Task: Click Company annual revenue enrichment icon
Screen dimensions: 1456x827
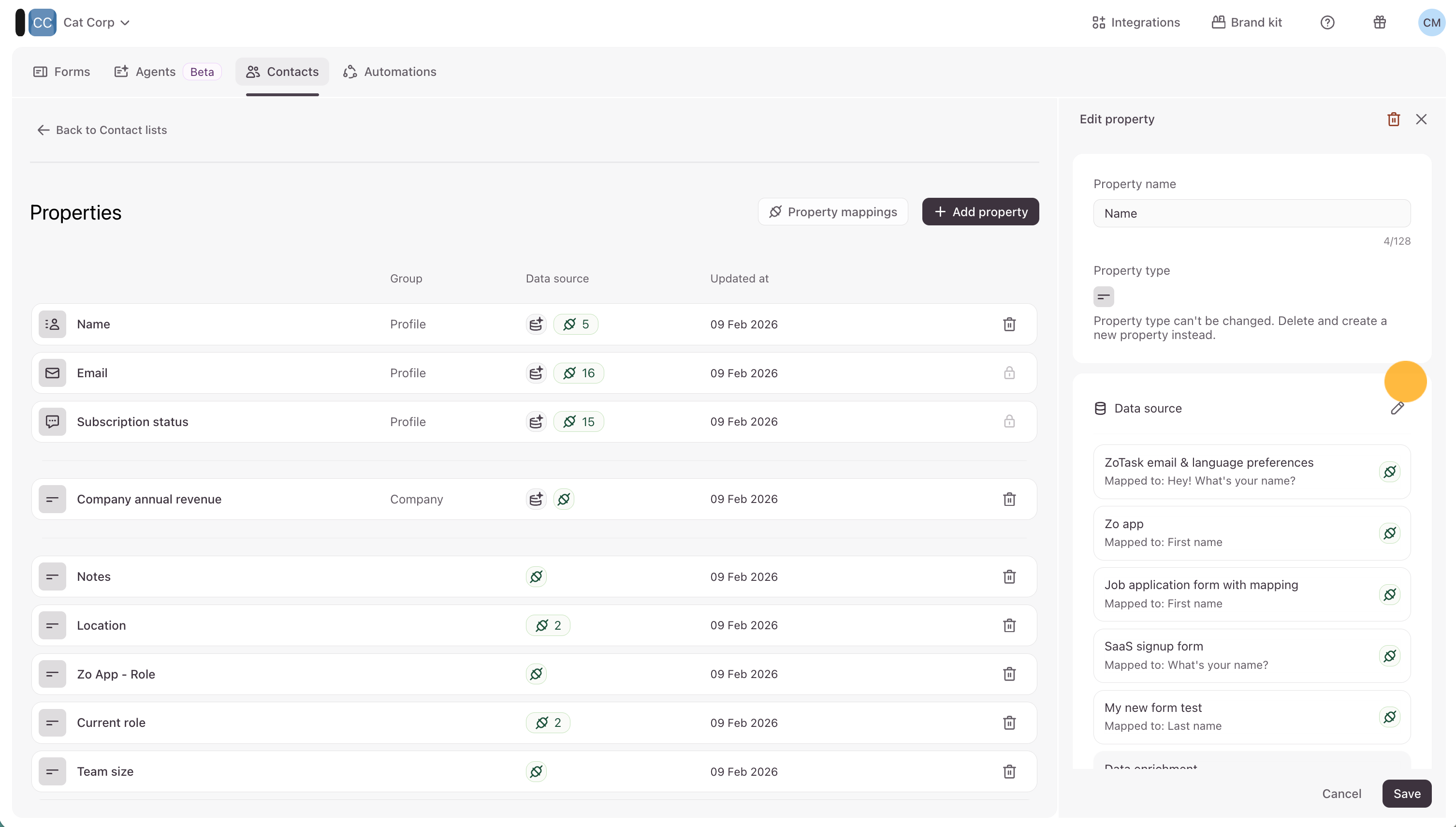Action: [535, 499]
